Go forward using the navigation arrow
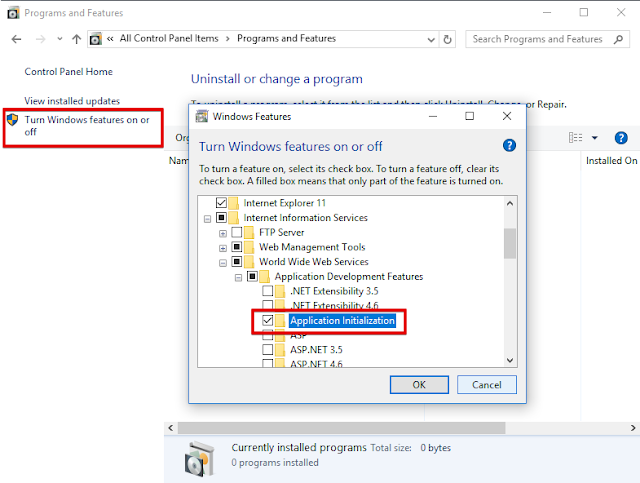This screenshot has height=483, width=640. 40,39
